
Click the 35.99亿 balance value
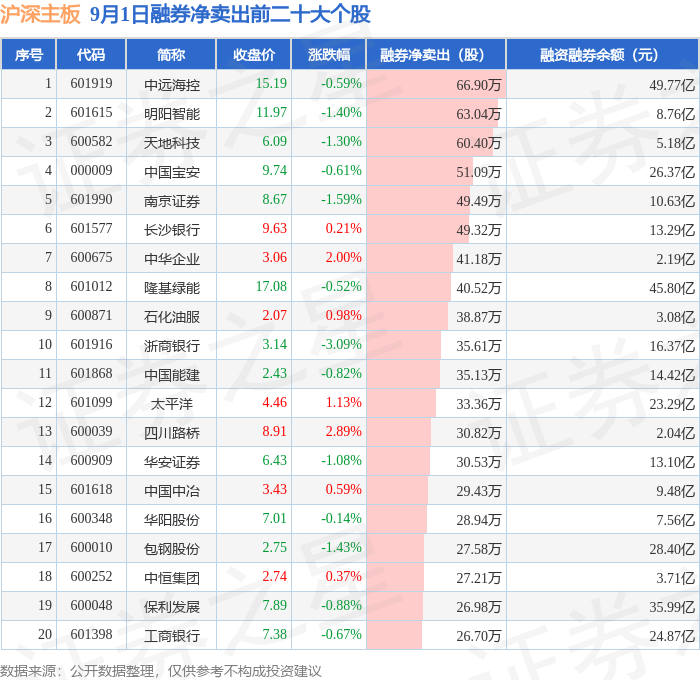coord(672,607)
